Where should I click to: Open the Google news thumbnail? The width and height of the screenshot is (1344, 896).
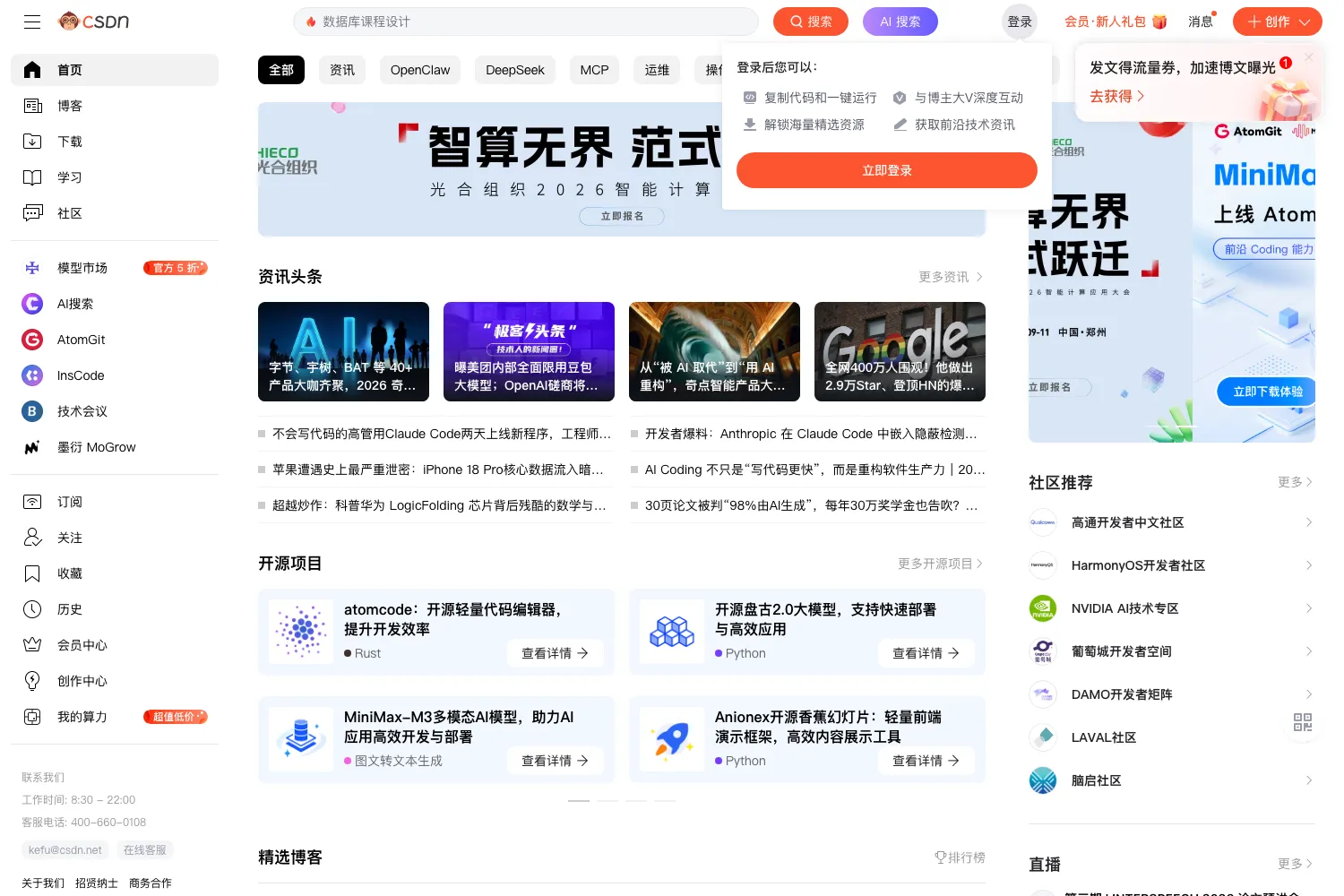pos(900,351)
